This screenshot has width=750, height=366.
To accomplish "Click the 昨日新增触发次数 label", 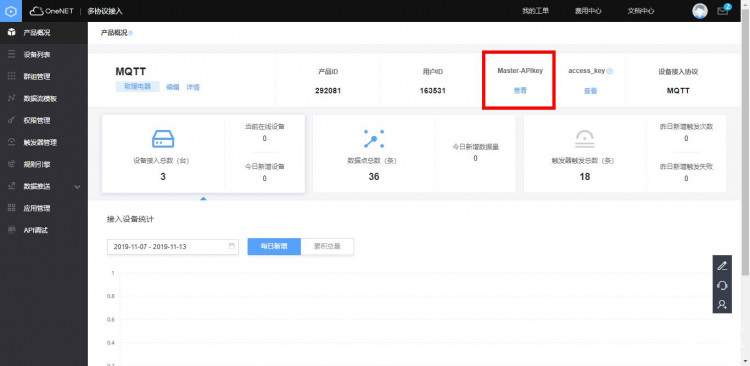I will pyautogui.click(x=686, y=127).
